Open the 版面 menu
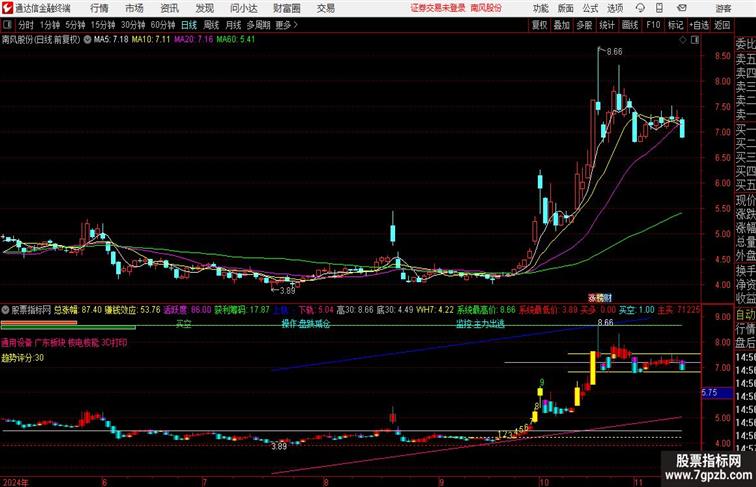The width and height of the screenshot is (756, 487). click(566, 8)
